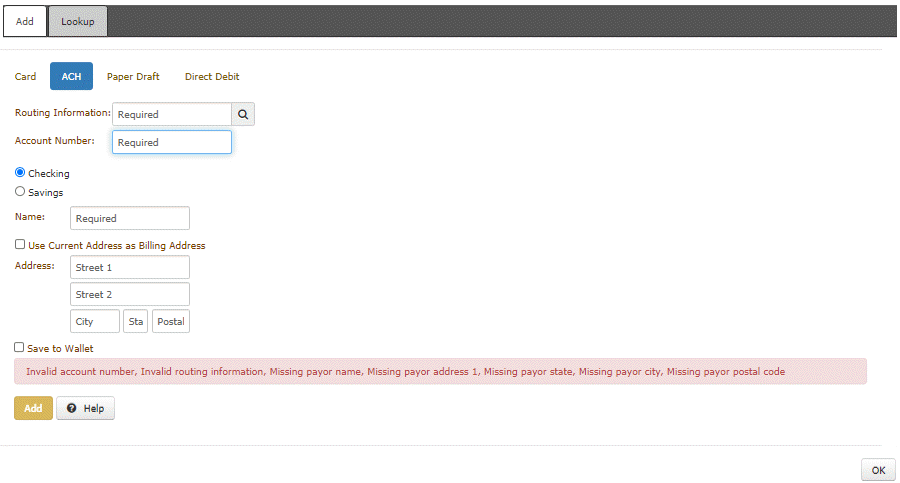The width and height of the screenshot is (900, 483).
Task: Click the Street 1 address field
Action: click(130, 267)
